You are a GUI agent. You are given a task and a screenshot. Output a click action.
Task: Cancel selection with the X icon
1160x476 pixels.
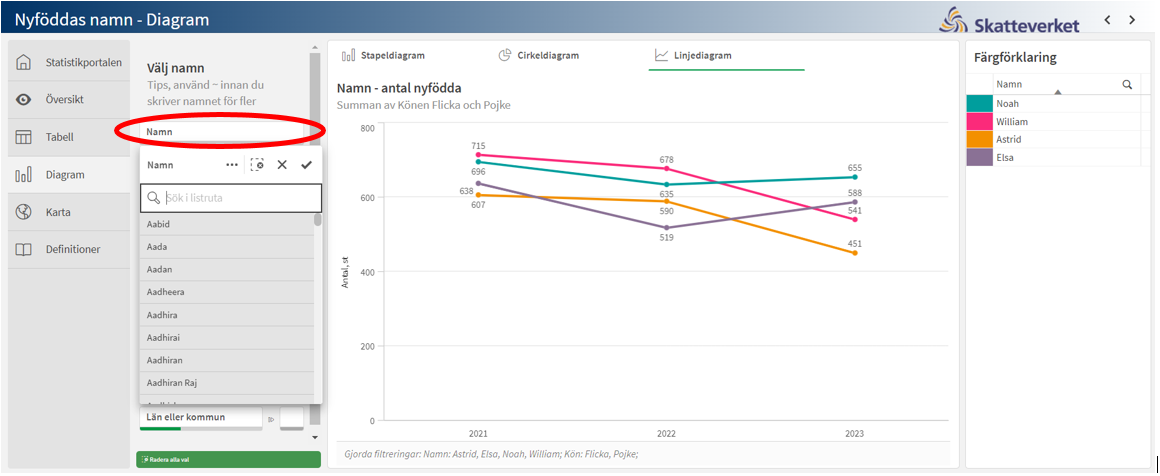pyautogui.click(x=282, y=165)
